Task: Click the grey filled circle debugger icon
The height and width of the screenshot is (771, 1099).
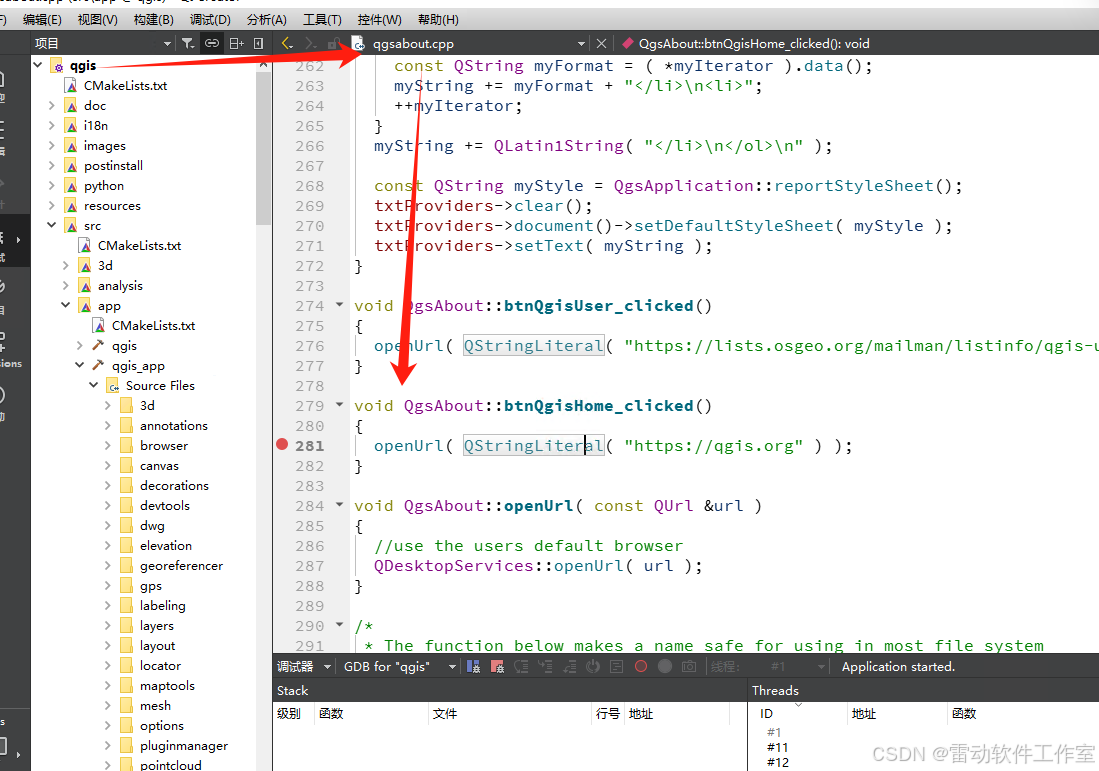Action: tap(664, 667)
